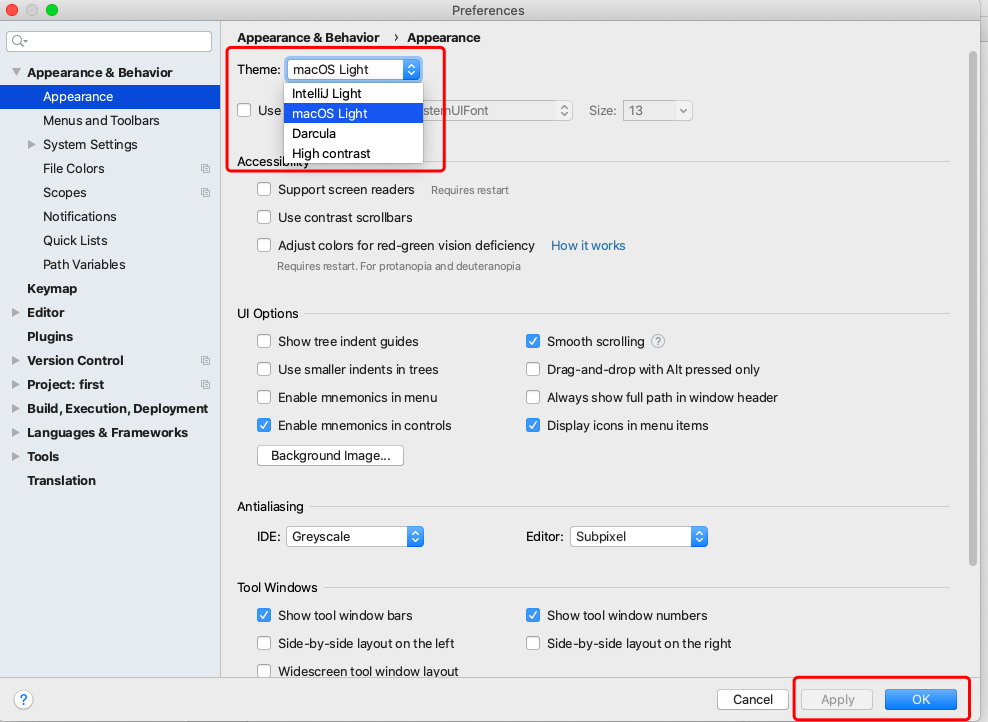Expand the System Settings node
Image resolution: width=988 pixels, height=722 pixels.
(32, 144)
